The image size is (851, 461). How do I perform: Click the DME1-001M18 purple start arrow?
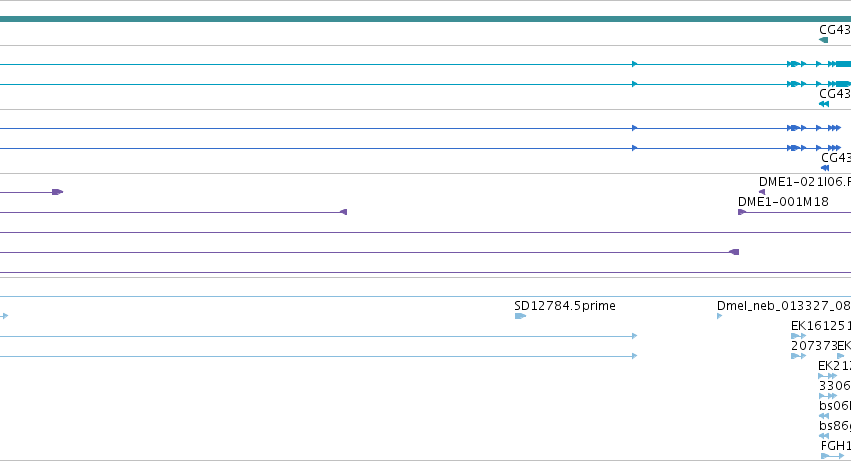742,212
